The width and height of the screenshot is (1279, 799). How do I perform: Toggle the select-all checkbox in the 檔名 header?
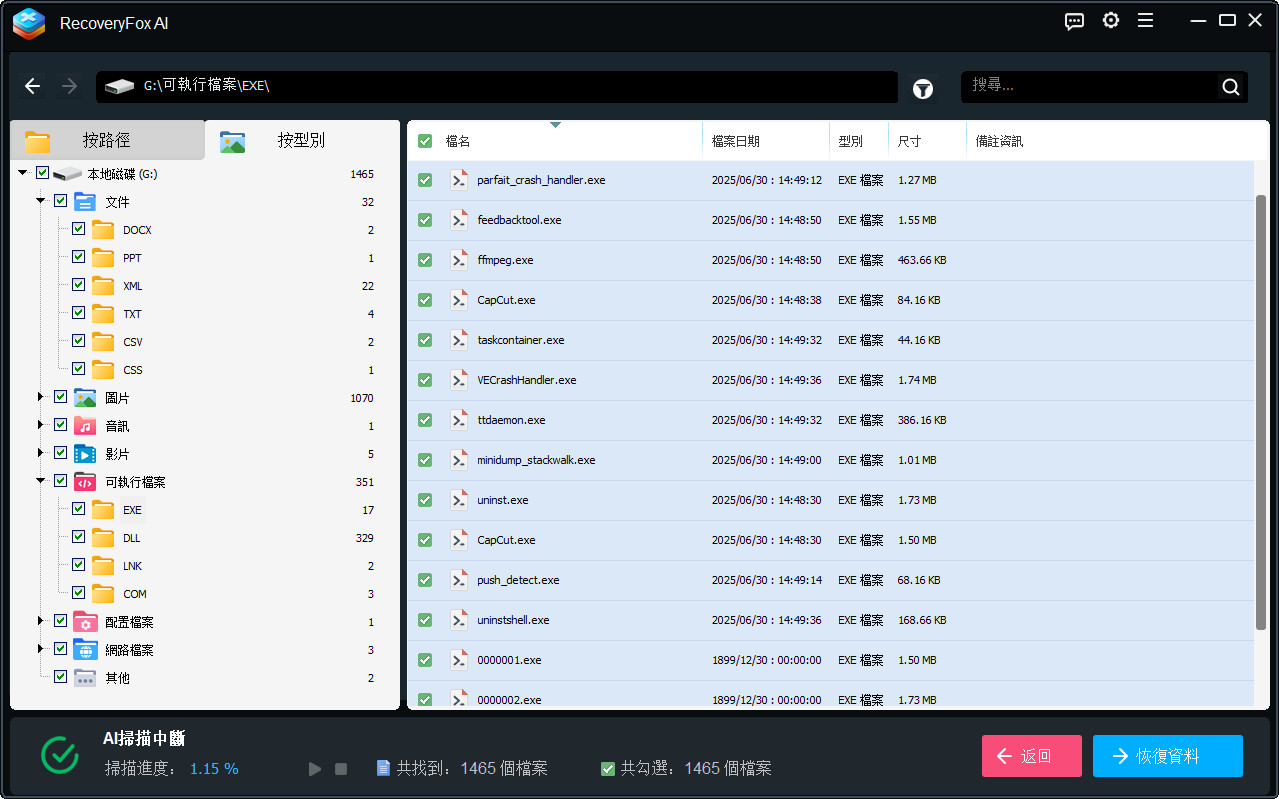click(425, 140)
